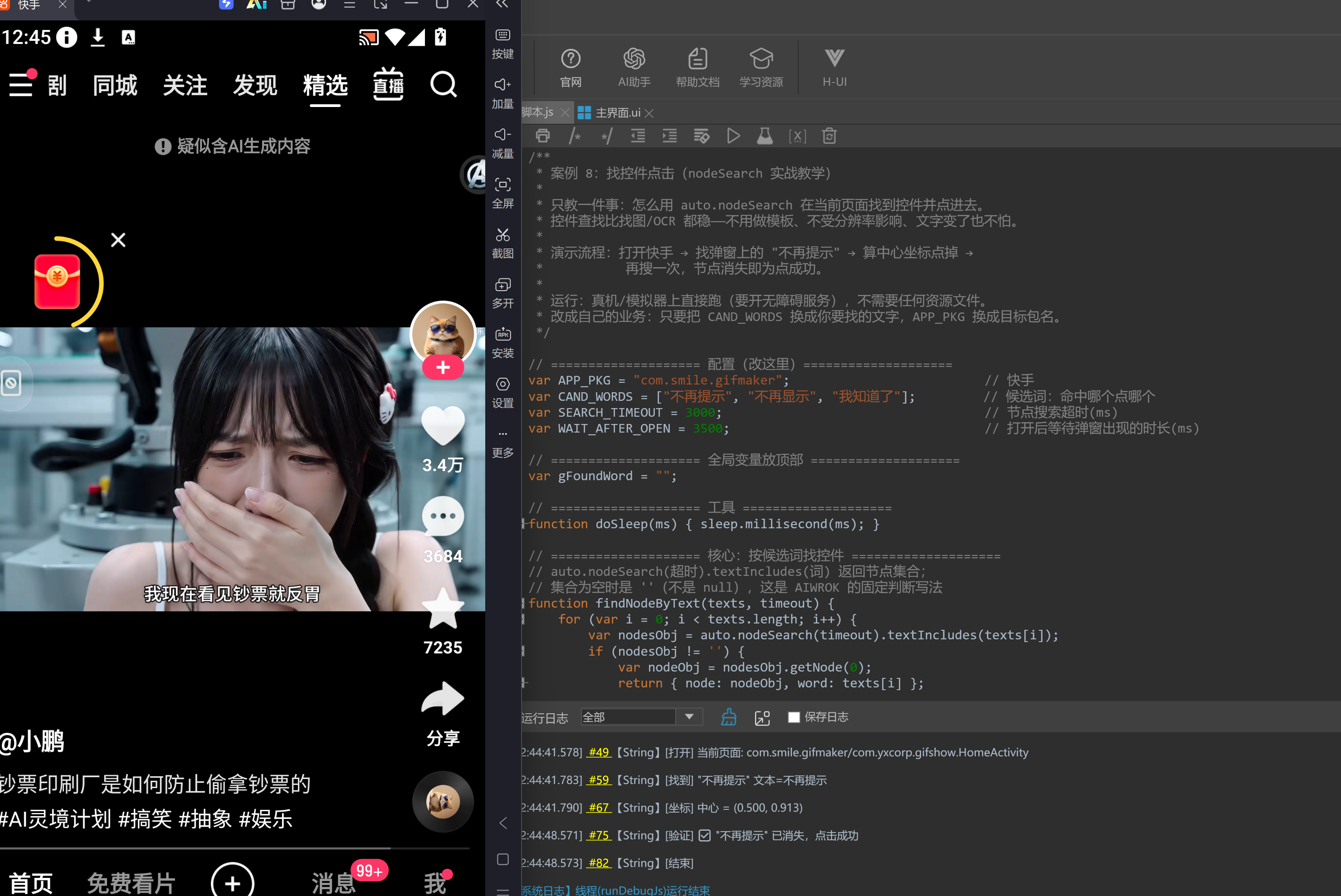Screen dimensions: 1341x896
Task: Click the 安装 APK install icon
Action: pyautogui.click(x=502, y=343)
